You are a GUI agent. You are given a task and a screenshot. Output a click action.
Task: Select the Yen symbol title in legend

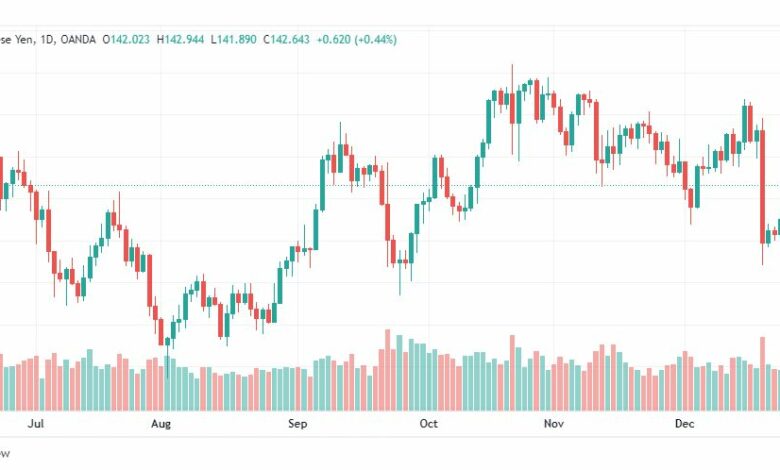pos(17,40)
